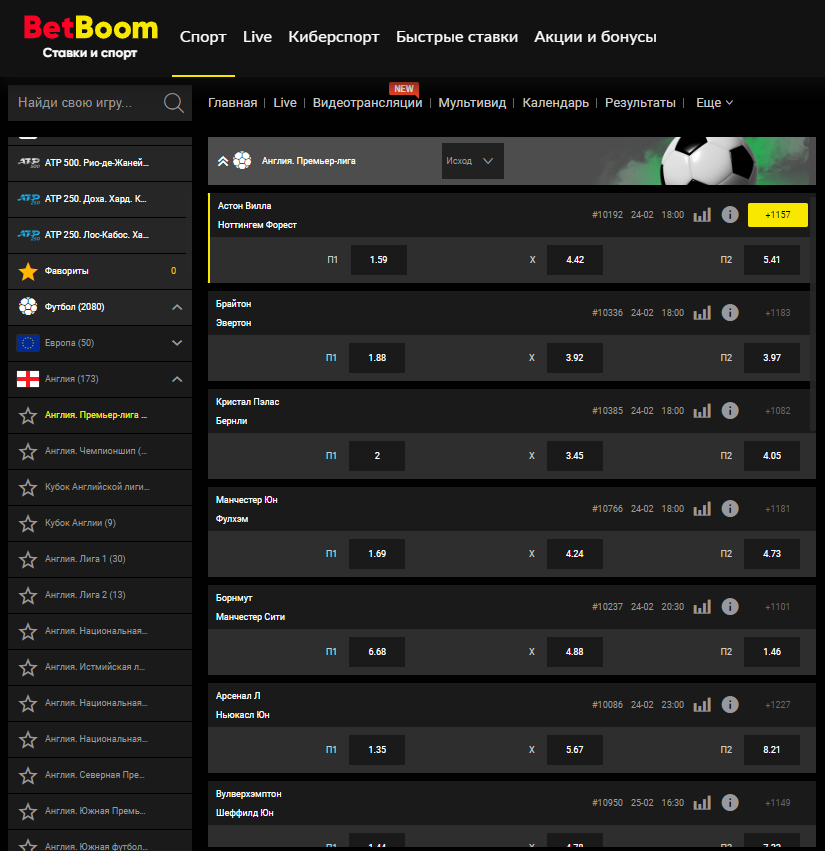The image size is (825, 851).
Task: Collapse league with double-chevron icon
Action: click(x=223, y=161)
